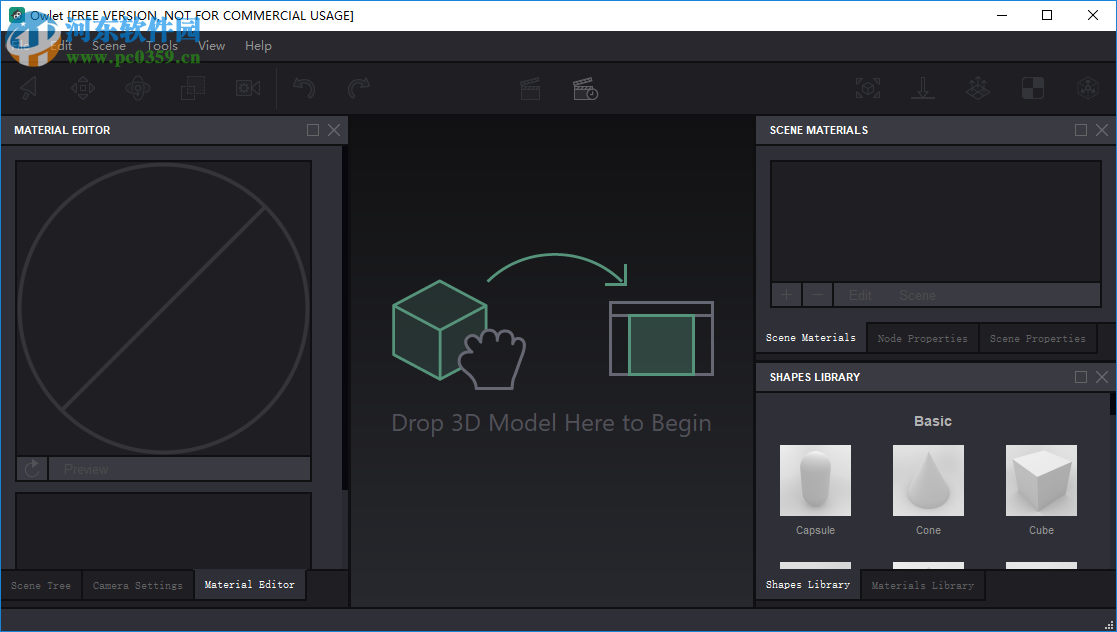Switch to the Materials Library tab
Image resolution: width=1117 pixels, height=632 pixels.
[x=922, y=585]
